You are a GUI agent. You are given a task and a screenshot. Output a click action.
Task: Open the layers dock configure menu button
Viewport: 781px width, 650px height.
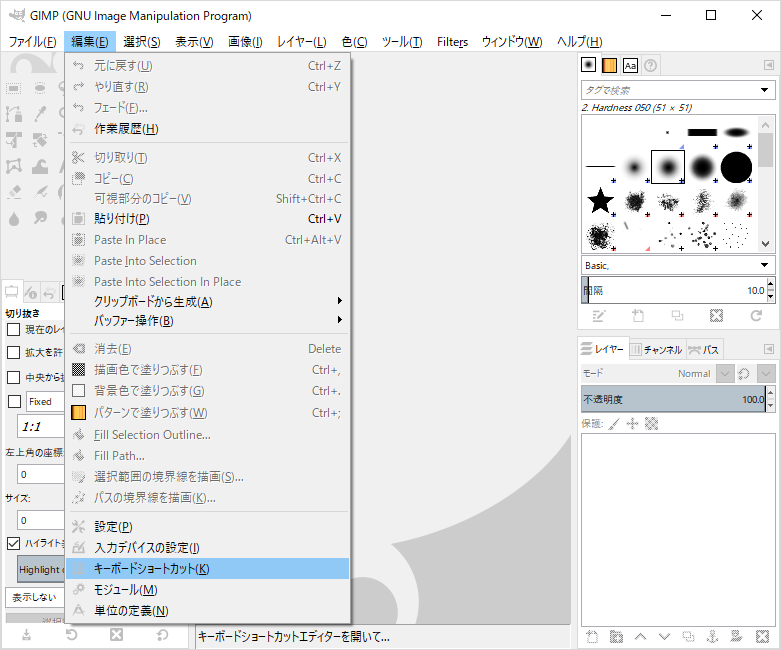coord(769,349)
